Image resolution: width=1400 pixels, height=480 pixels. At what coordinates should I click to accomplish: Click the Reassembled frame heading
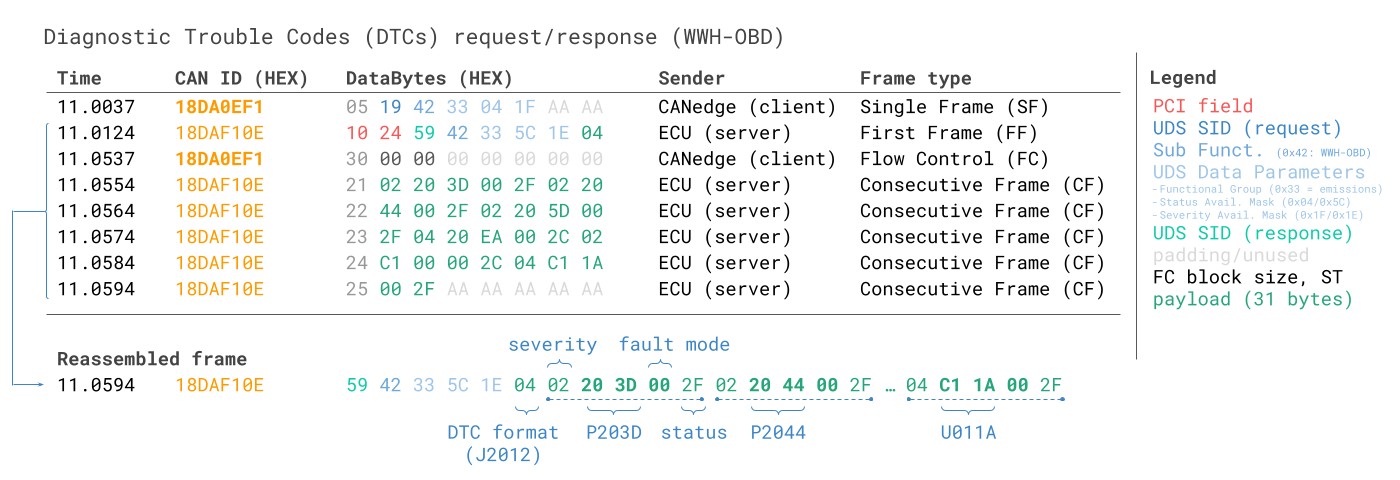coord(152,359)
